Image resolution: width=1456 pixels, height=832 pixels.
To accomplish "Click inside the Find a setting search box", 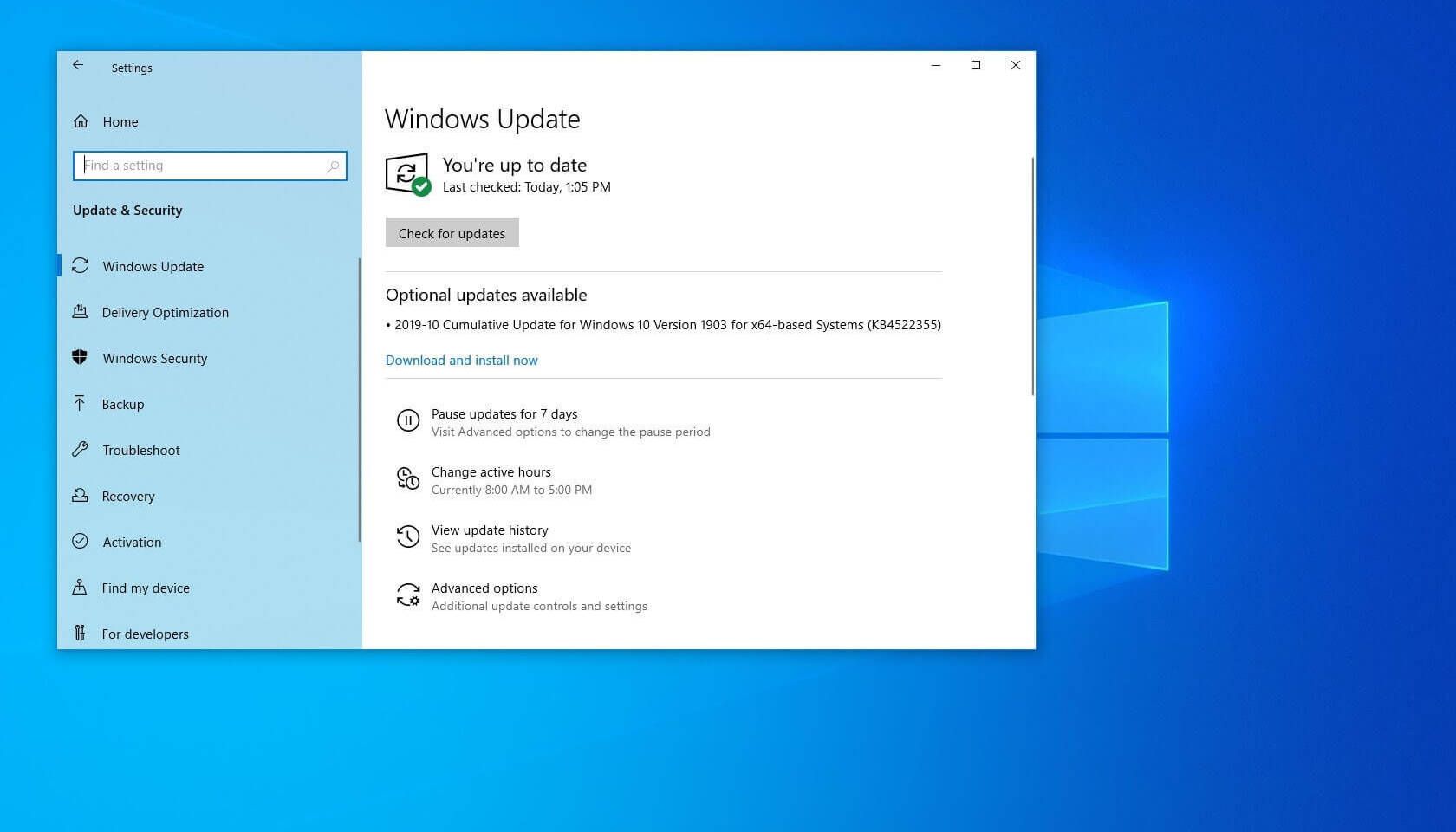I will pyautogui.click(x=208, y=166).
